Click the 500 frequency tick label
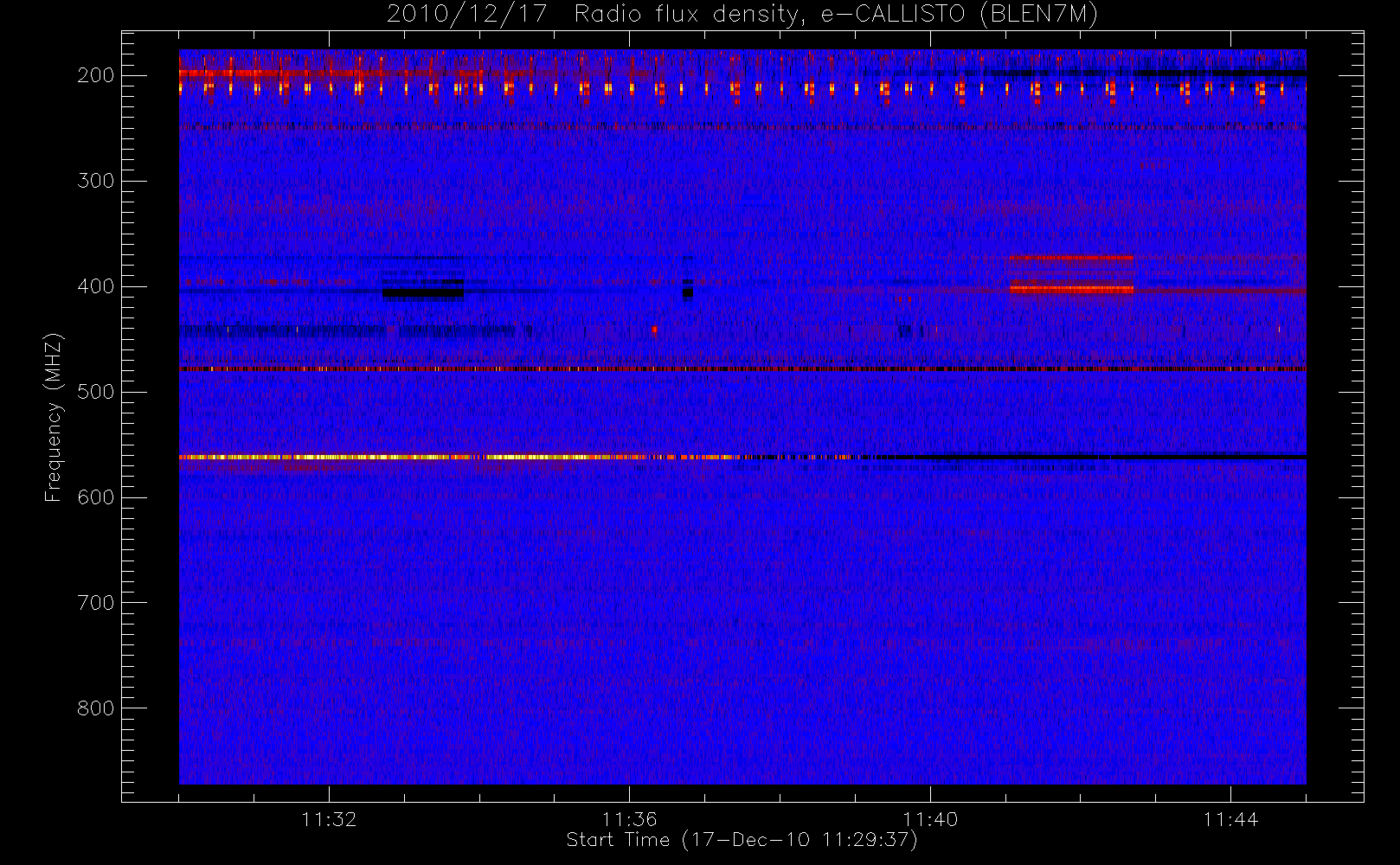This screenshot has height=865, width=1400. click(x=96, y=392)
